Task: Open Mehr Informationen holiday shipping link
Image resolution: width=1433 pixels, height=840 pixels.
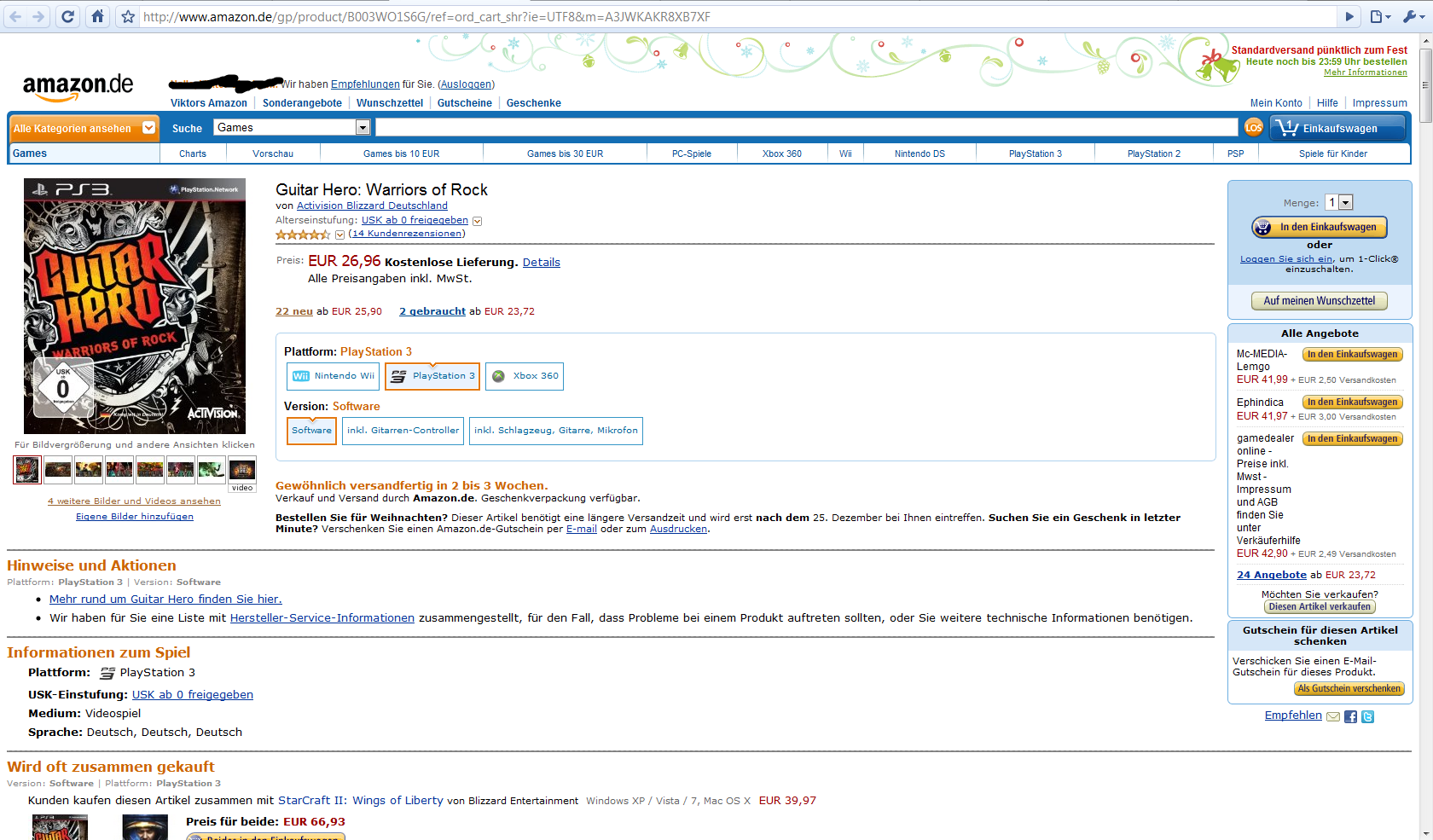Action: (x=1366, y=72)
